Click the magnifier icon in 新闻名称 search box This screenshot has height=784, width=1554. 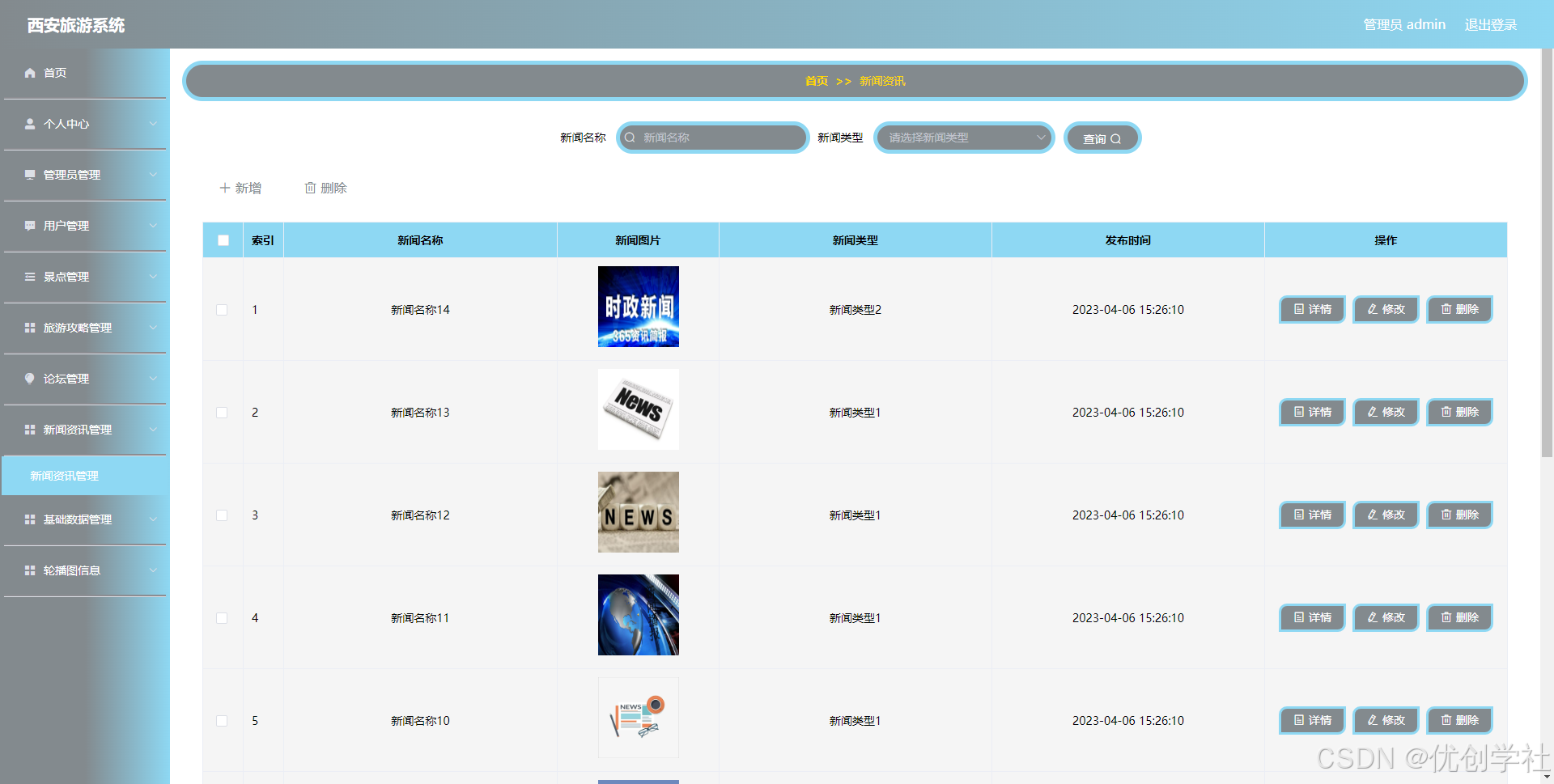630,138
